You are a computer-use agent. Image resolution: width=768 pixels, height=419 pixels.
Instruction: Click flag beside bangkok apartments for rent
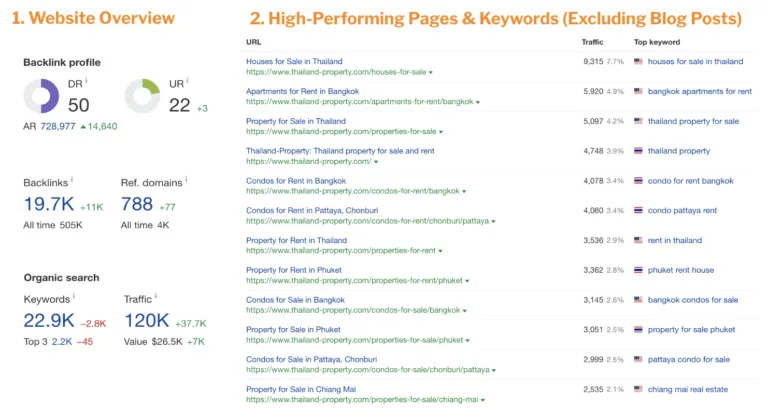click(638, 91)
